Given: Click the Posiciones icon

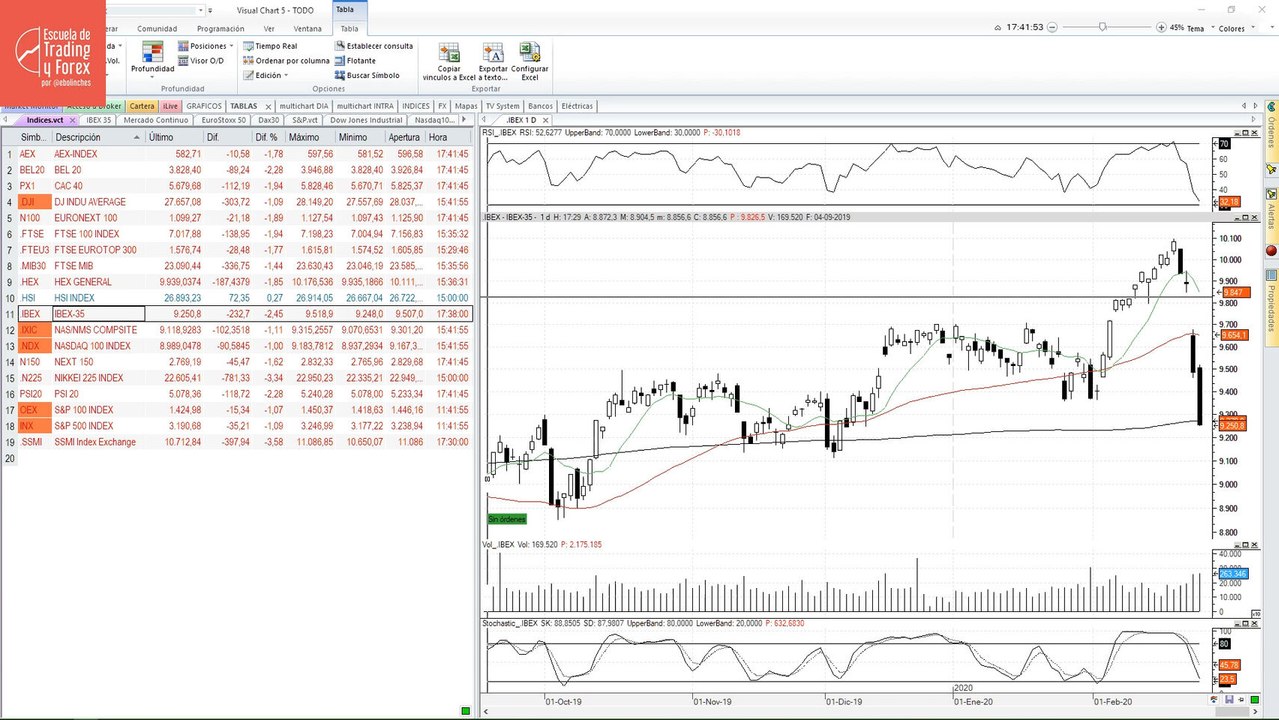Looking at the screenshot, I should coord(183,46).
